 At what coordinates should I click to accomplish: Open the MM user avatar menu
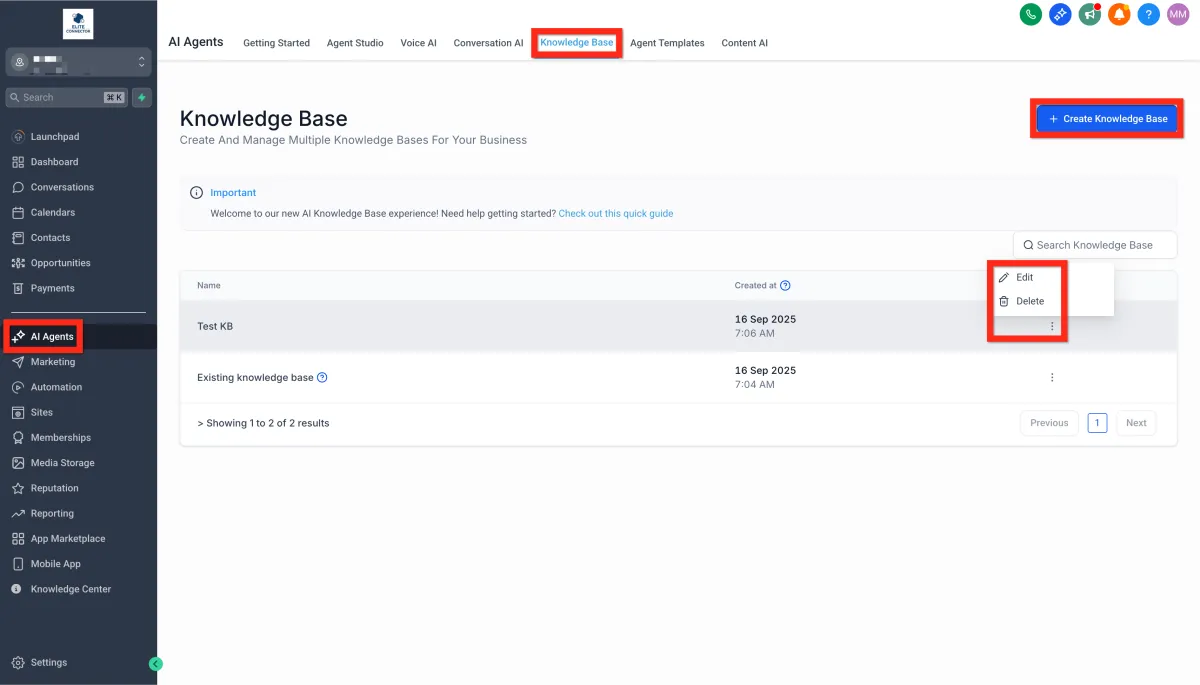click(x=1178, y=15)
